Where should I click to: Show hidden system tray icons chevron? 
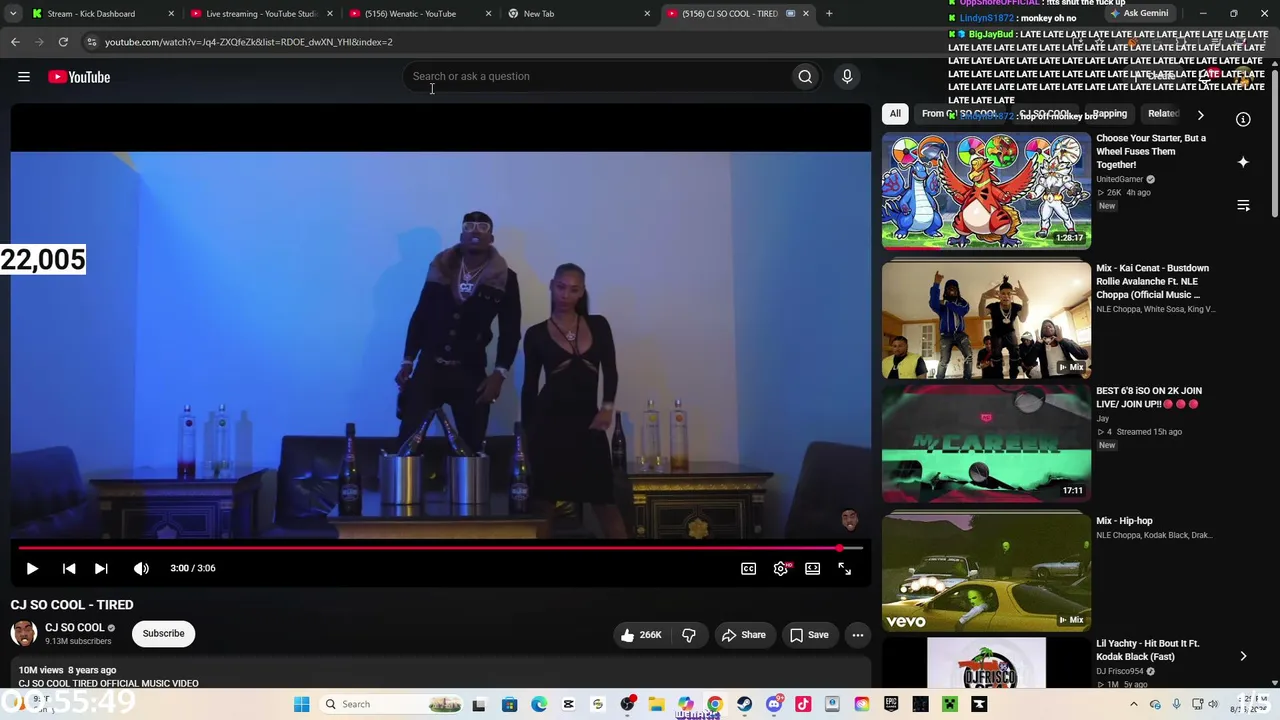[1133, 704]
